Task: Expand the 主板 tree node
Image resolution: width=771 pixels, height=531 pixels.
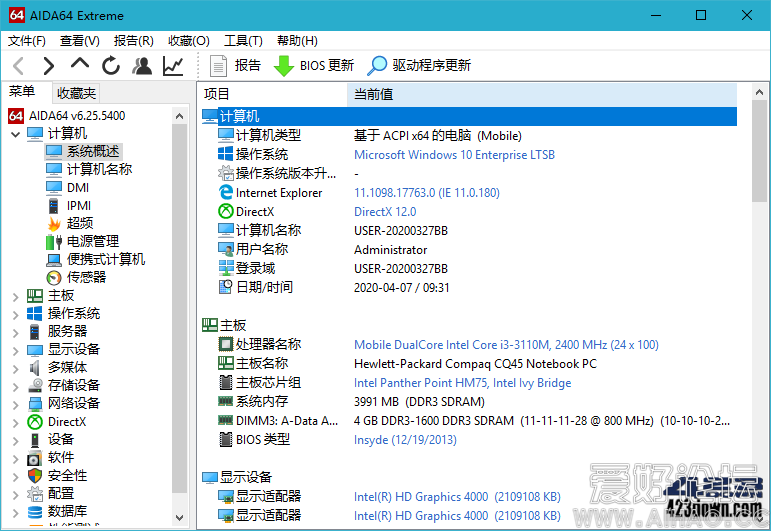Action: pyautogui.click(x=15, y=296)
